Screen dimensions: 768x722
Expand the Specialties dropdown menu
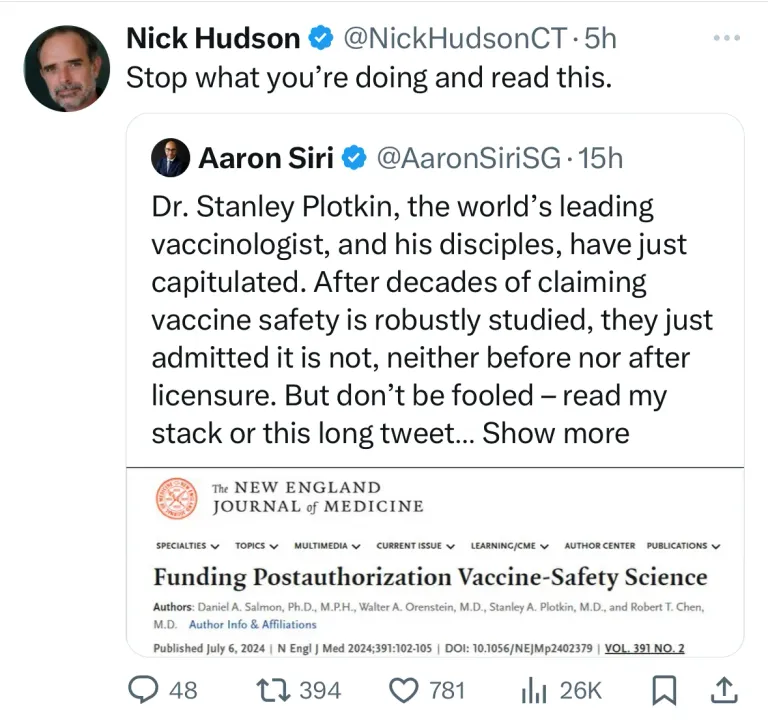(x=189, y=546)
